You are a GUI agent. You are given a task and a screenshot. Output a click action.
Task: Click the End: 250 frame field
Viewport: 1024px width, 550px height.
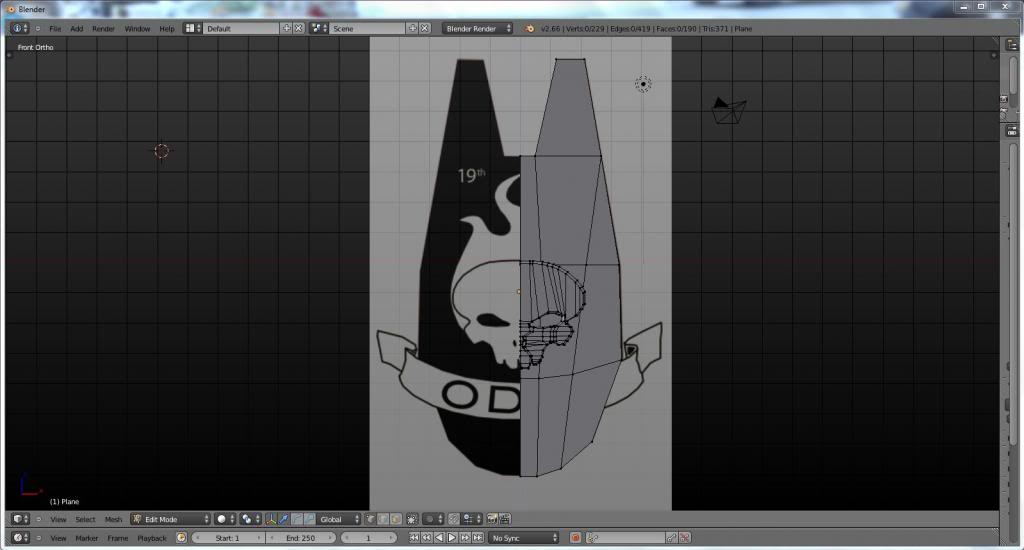(x=300, y=538)
